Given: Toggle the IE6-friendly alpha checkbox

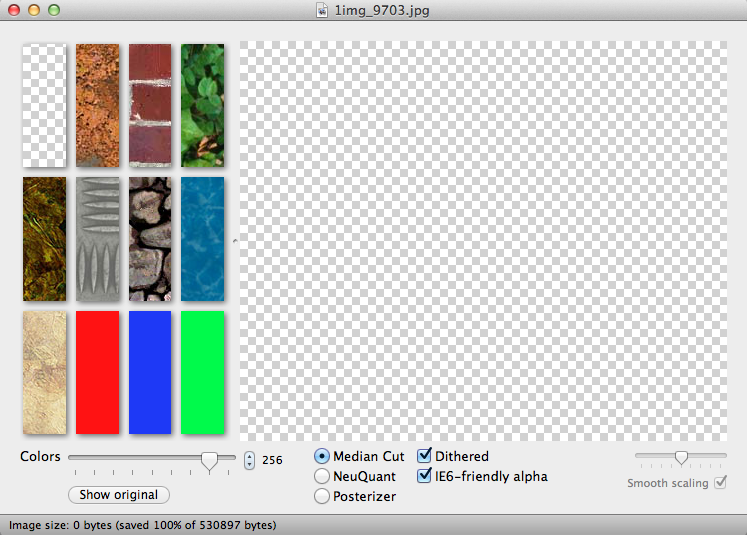Looking at the screenshot, I should [424, 475].
